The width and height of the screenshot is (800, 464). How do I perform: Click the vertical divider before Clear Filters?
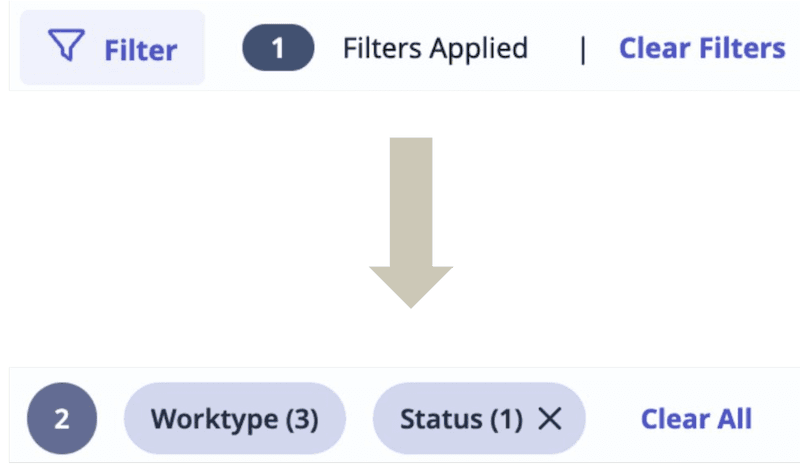click(583, 49)
